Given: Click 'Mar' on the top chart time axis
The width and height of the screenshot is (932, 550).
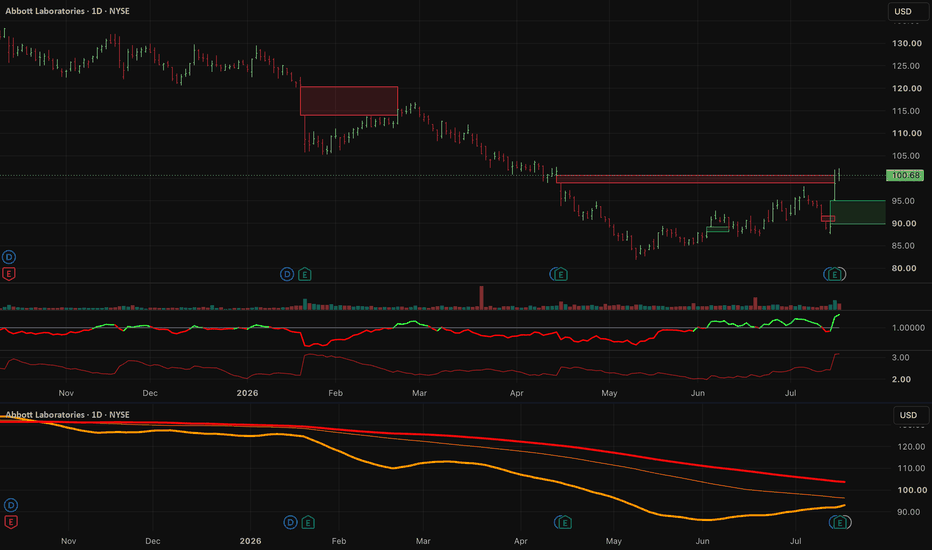Looking at the screenshot, I should pyautogui.click(x=419, y=393).
